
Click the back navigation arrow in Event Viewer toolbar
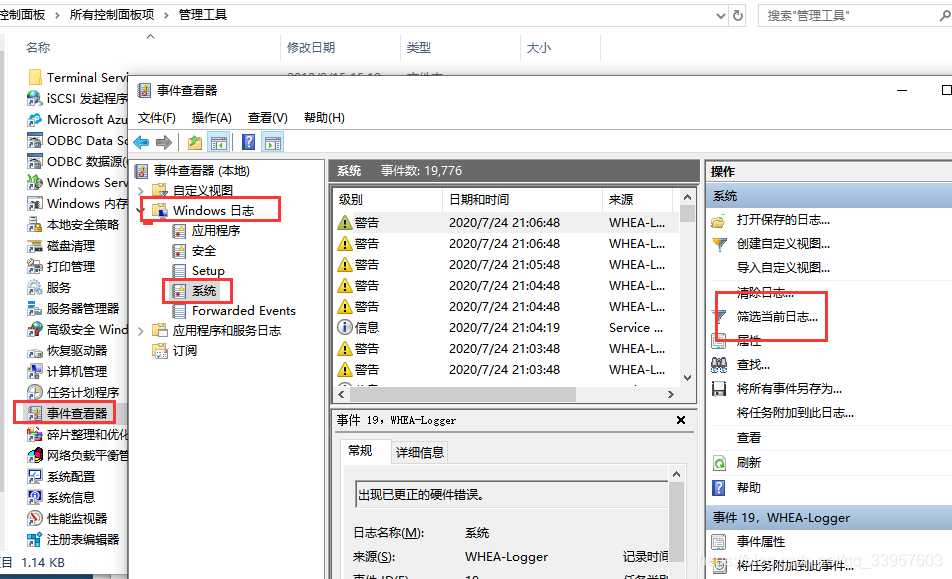point(140,142)
